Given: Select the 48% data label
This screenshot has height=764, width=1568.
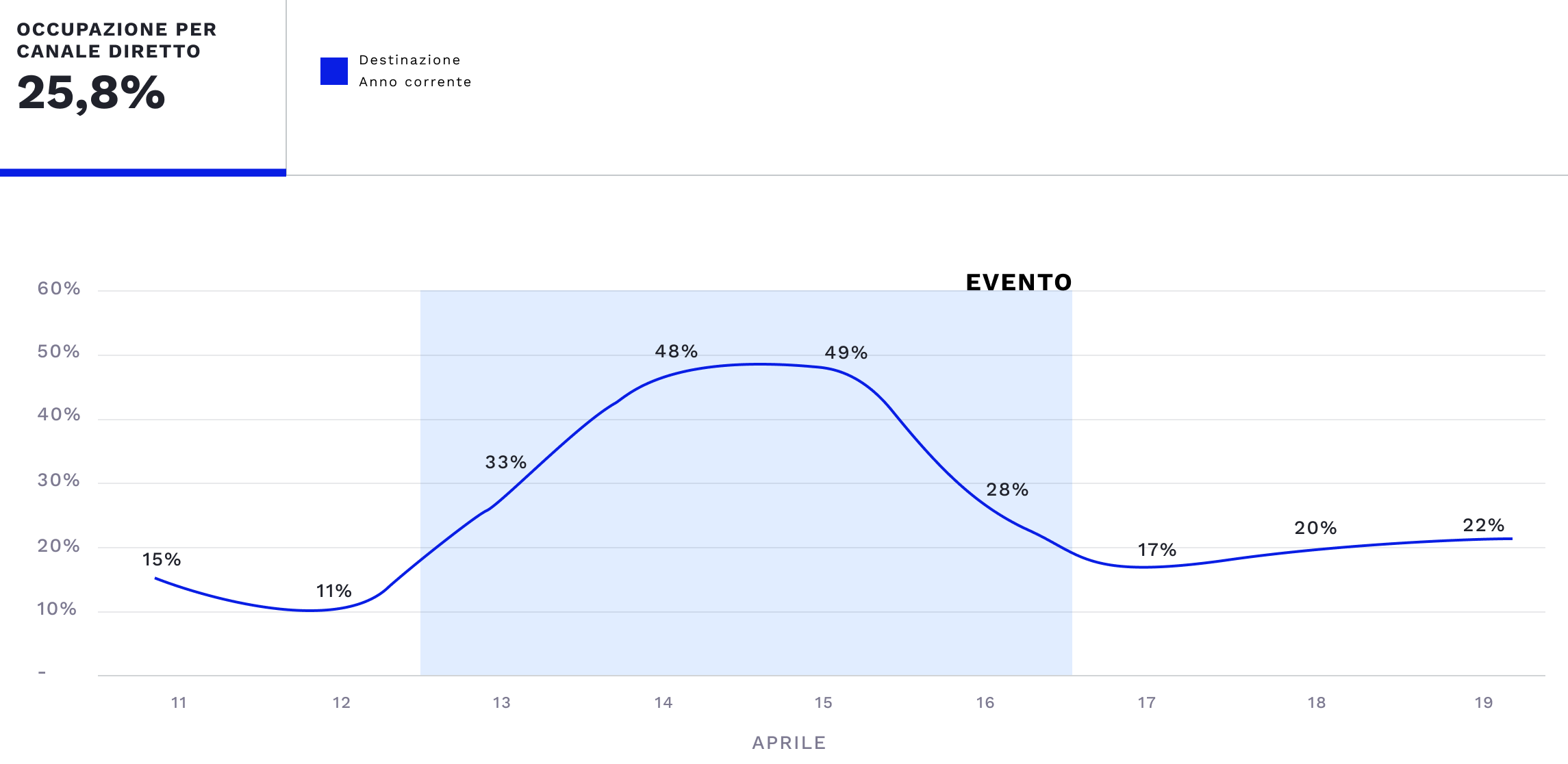Looking at the screenshot, I should click(676, 351).
